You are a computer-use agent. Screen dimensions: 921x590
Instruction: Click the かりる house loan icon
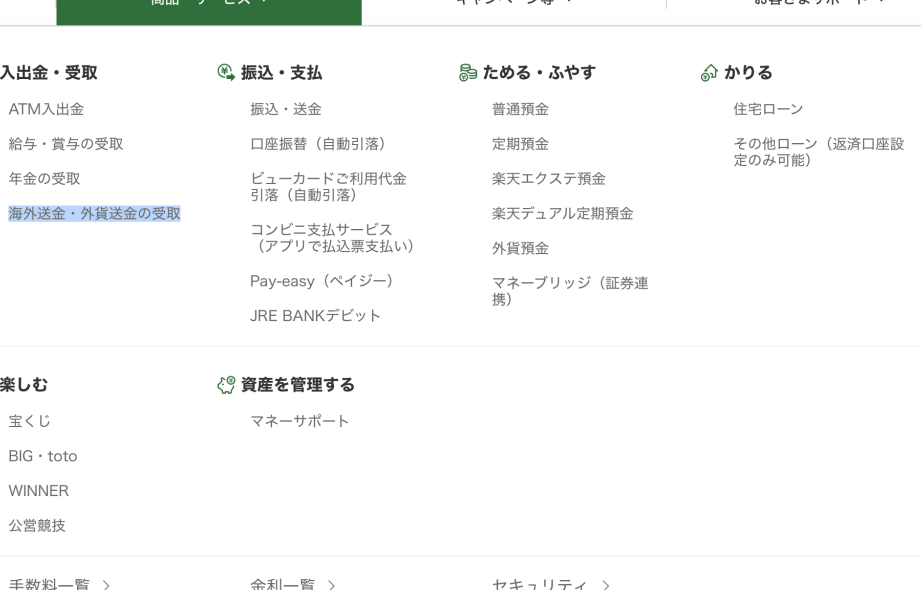(709, 72)
